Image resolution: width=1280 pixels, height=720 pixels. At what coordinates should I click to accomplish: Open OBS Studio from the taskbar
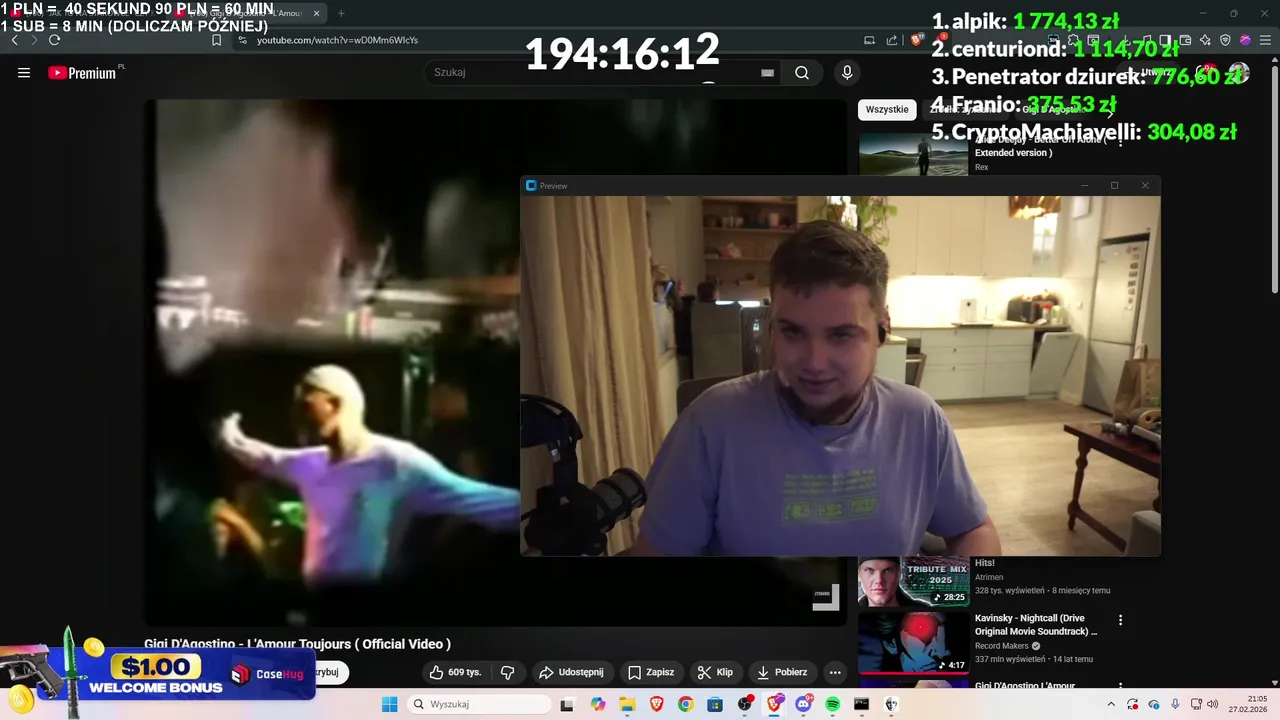745,704
